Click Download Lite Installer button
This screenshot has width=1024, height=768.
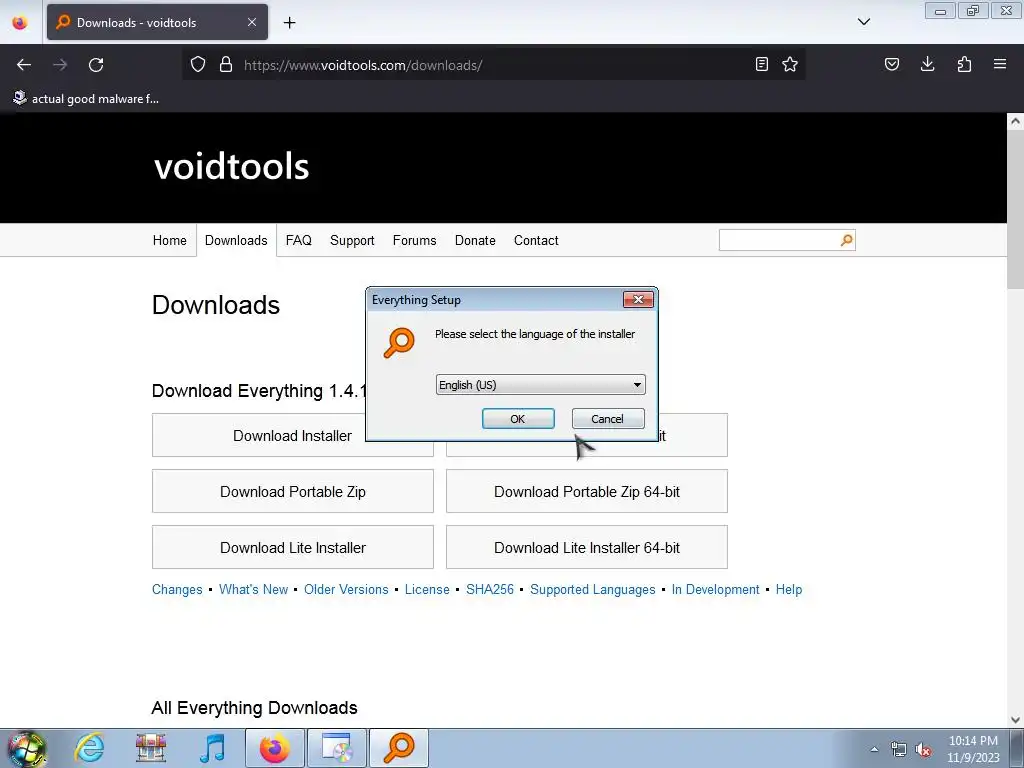(x=293, y=547)
